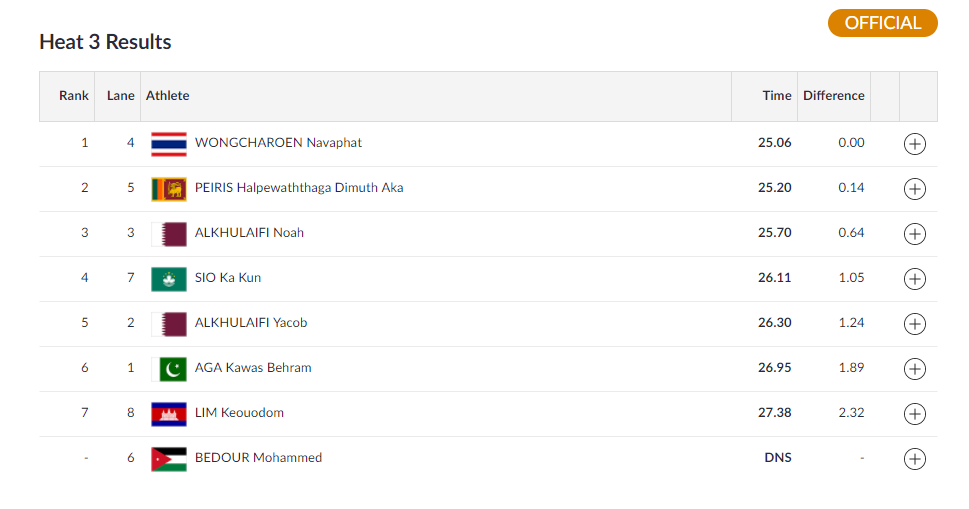Viewport: 969px width, 509px height.
Task: Open plus icon for LIM Keouodom
Action: click(x=915, y=414)
